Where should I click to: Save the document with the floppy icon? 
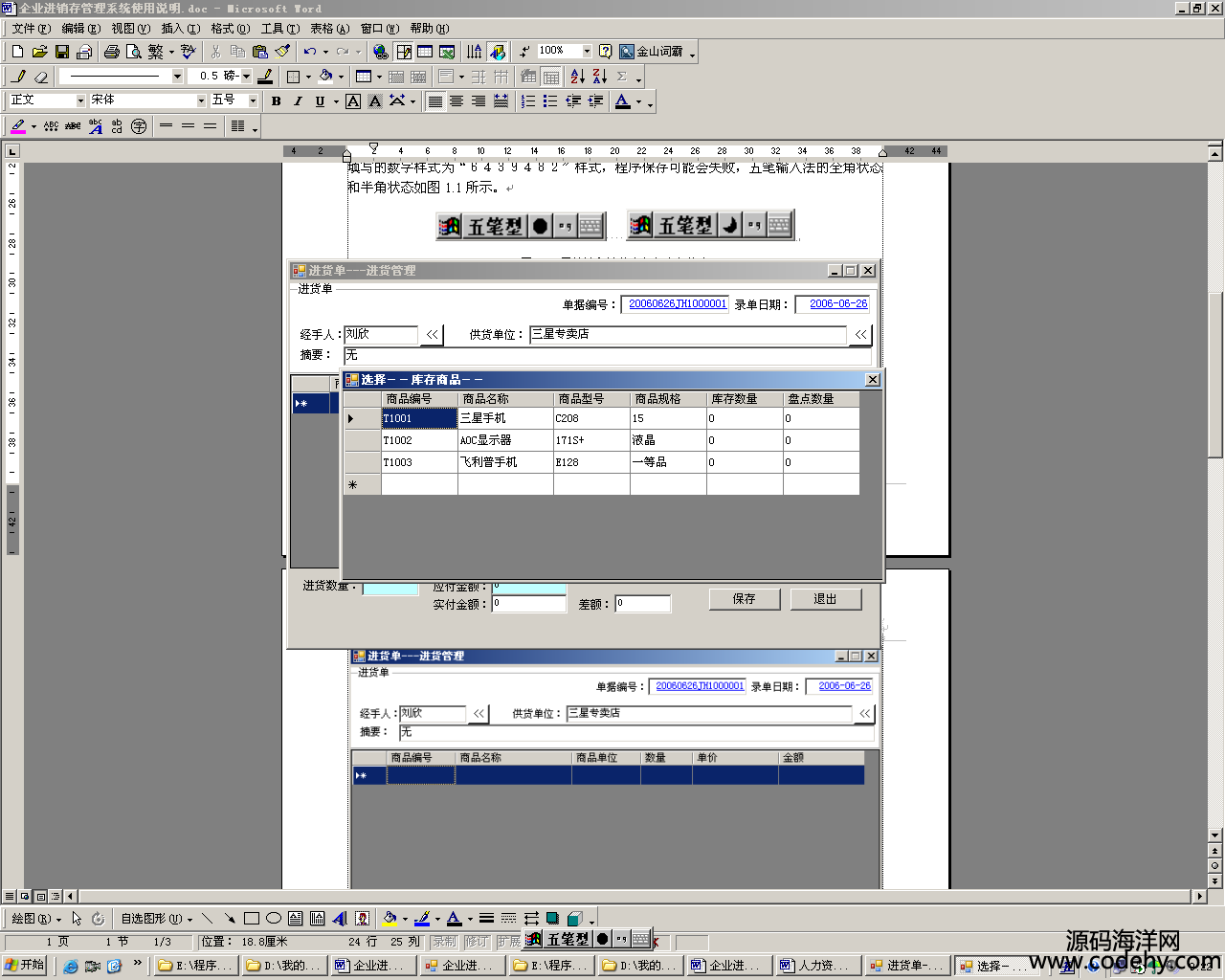(62, 52)
